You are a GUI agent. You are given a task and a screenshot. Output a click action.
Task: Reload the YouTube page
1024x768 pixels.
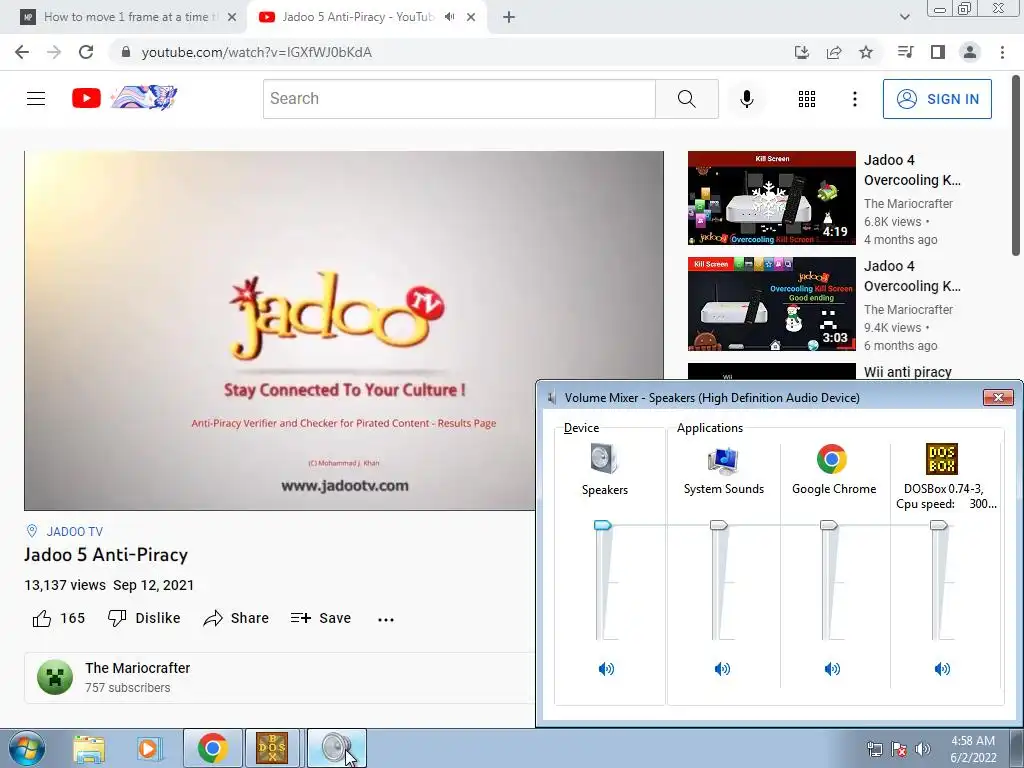[86, 52]
